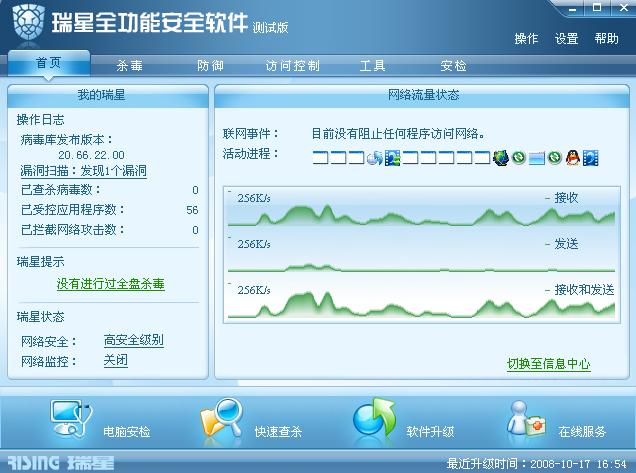Image resolution: width=636 pixels, height=473 pixels.
Task: Minimize the Rising window
Action: (x=573, y=9)
